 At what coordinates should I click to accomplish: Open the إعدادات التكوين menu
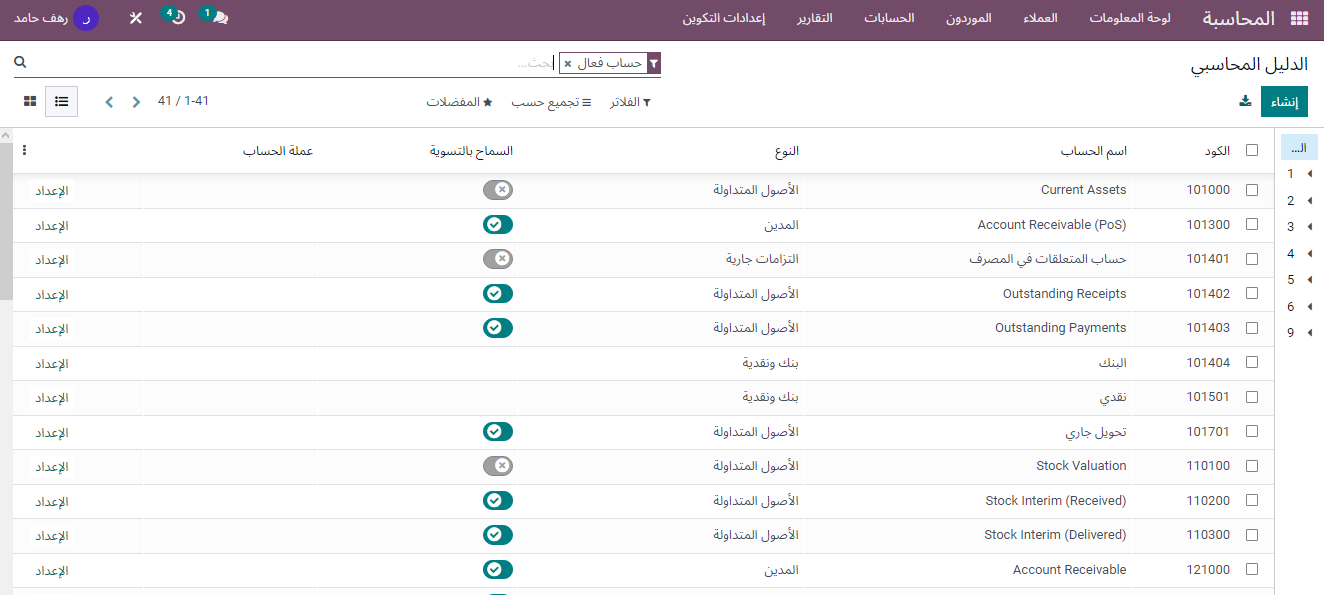tap(723, 19)
